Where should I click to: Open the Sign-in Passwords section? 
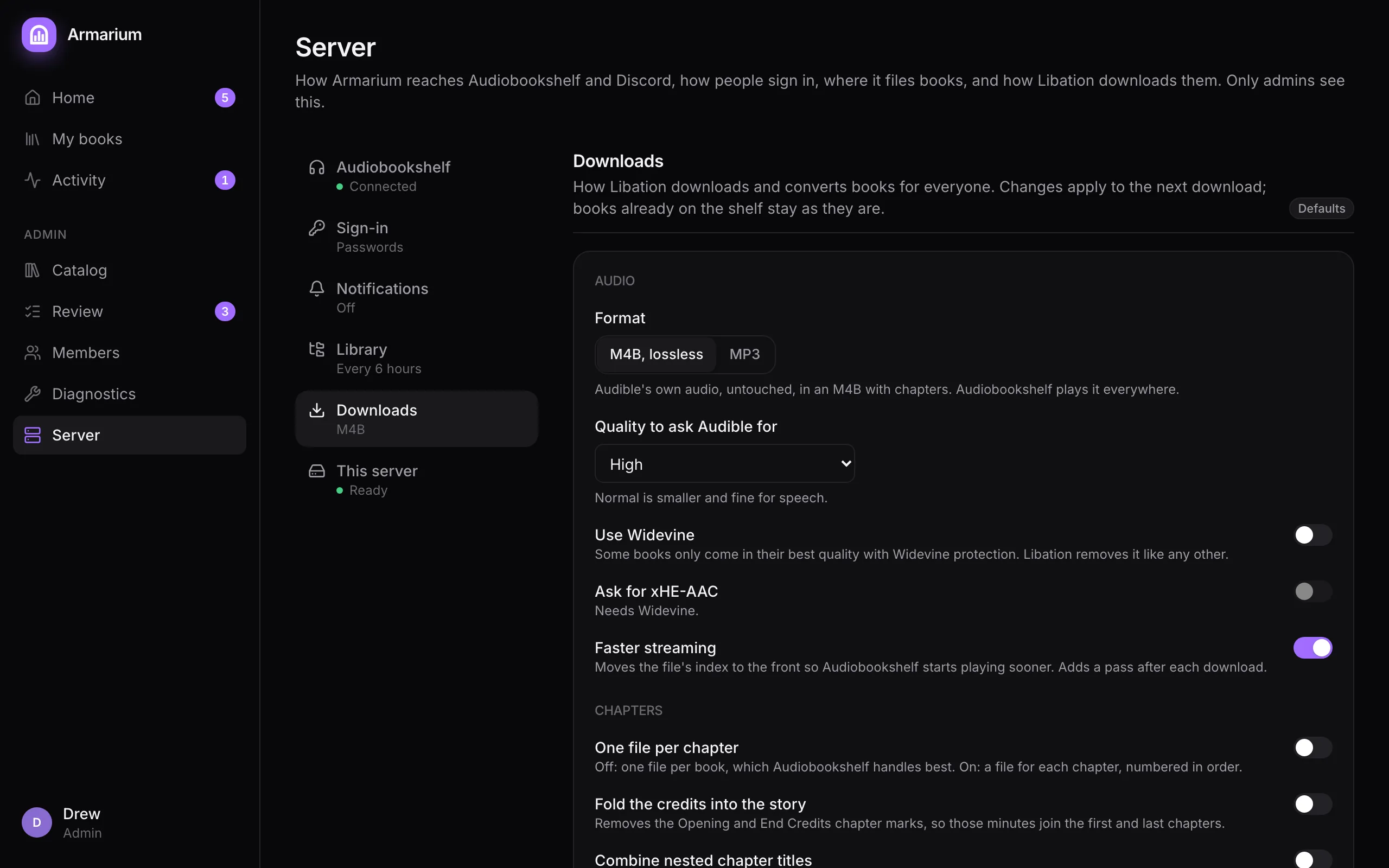tap(416, 237)
